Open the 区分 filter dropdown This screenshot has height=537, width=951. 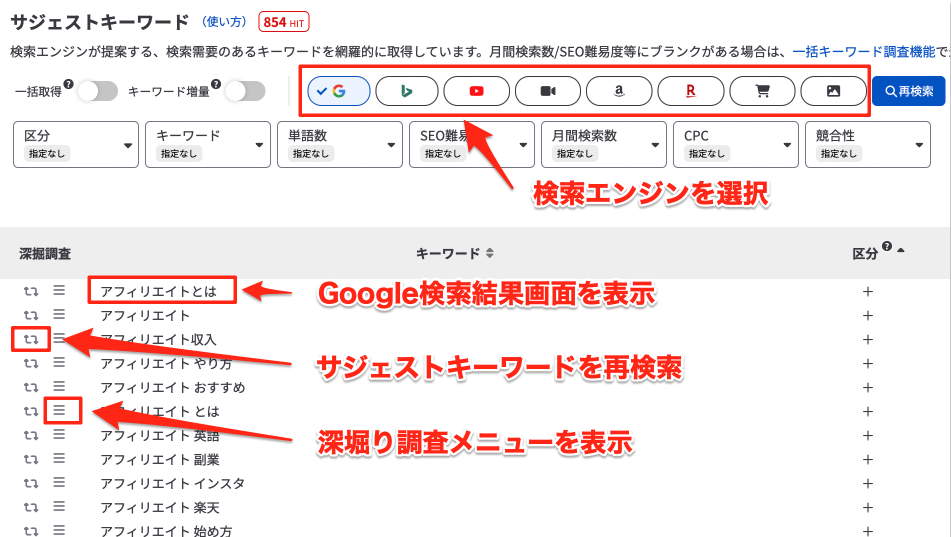pos(76,144)
